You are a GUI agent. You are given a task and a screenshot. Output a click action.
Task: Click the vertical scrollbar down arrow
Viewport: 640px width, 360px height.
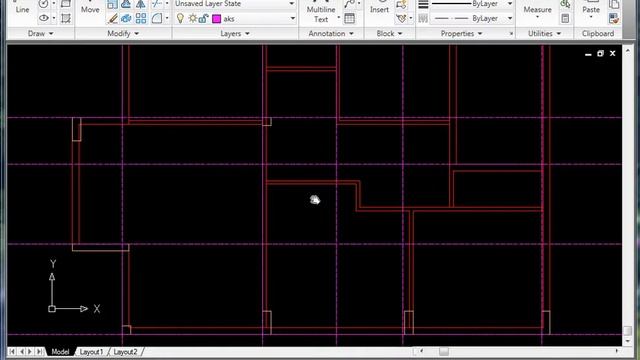[x=628, y=341]
